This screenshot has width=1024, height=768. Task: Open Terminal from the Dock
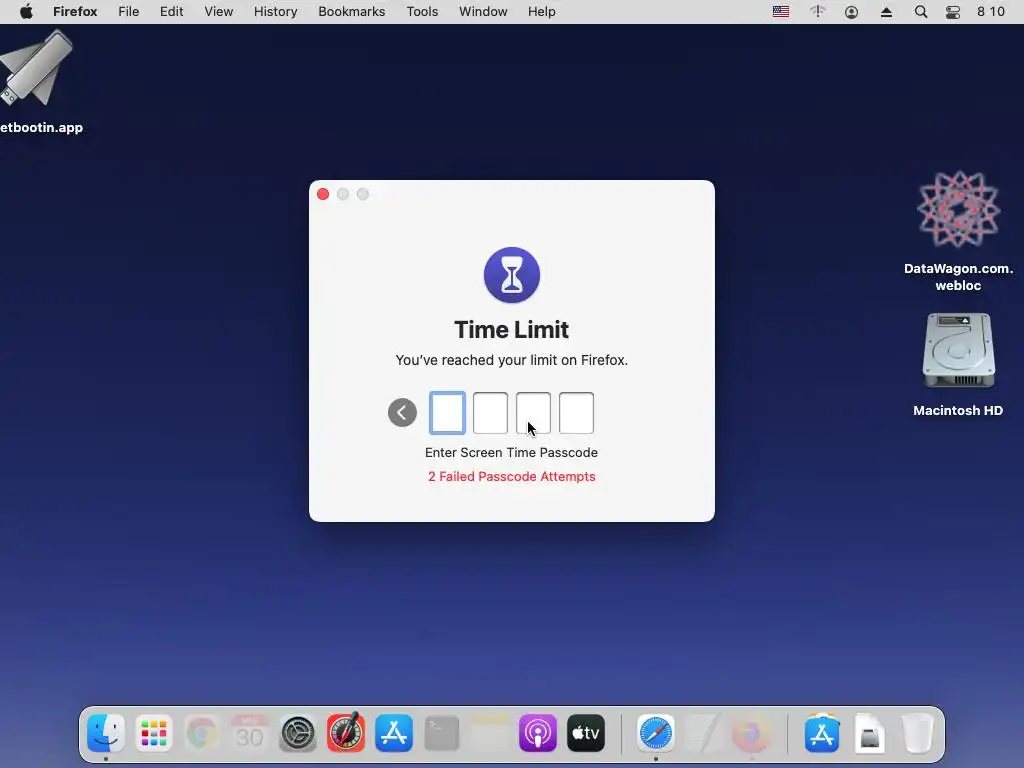[x=442, y=733]
